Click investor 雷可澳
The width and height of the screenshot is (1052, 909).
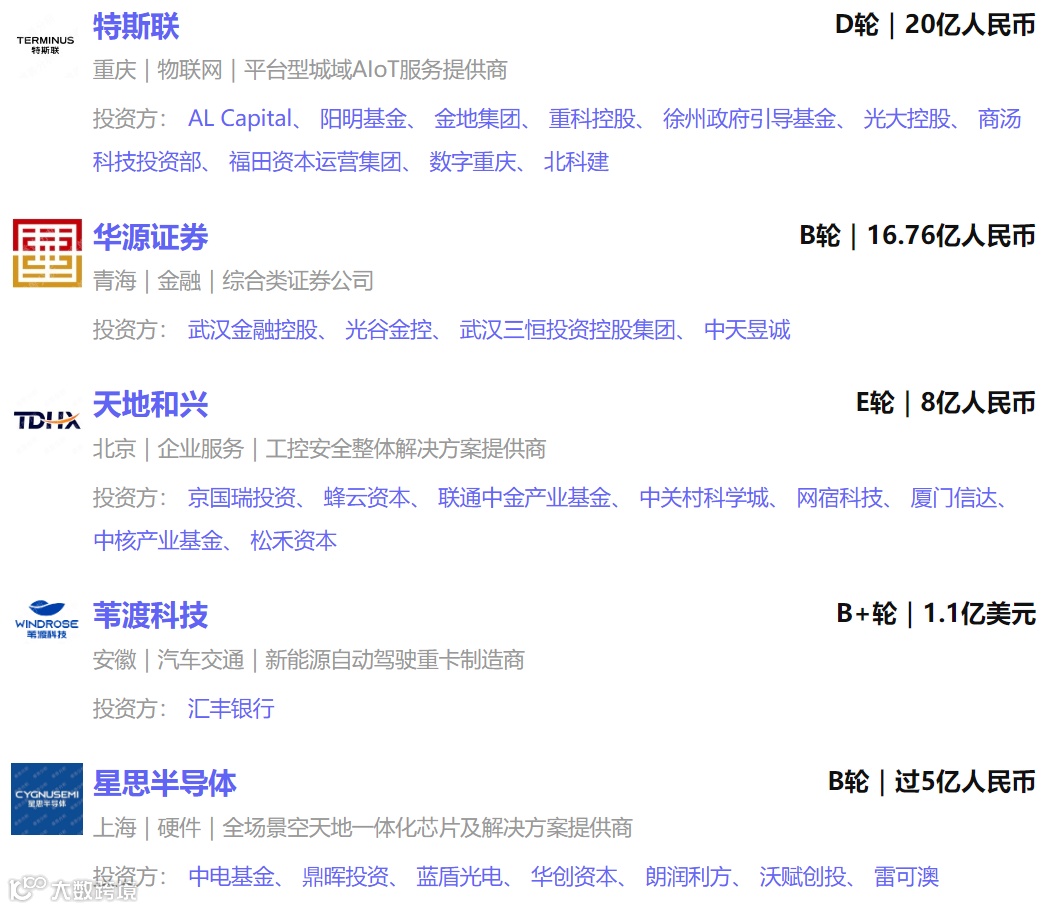coord(906,877)
